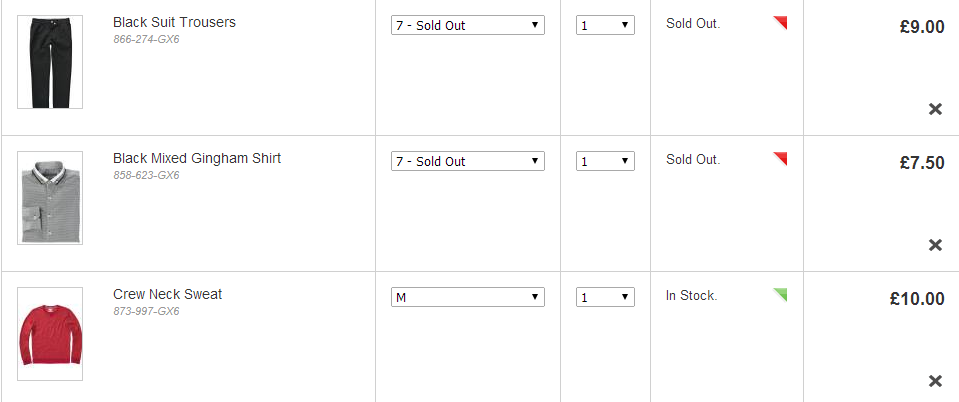Remove Black Mixed Gingham Shirt from basket
Screen dimensions: 959x402
pyautogui.click(x=935, y=245)
